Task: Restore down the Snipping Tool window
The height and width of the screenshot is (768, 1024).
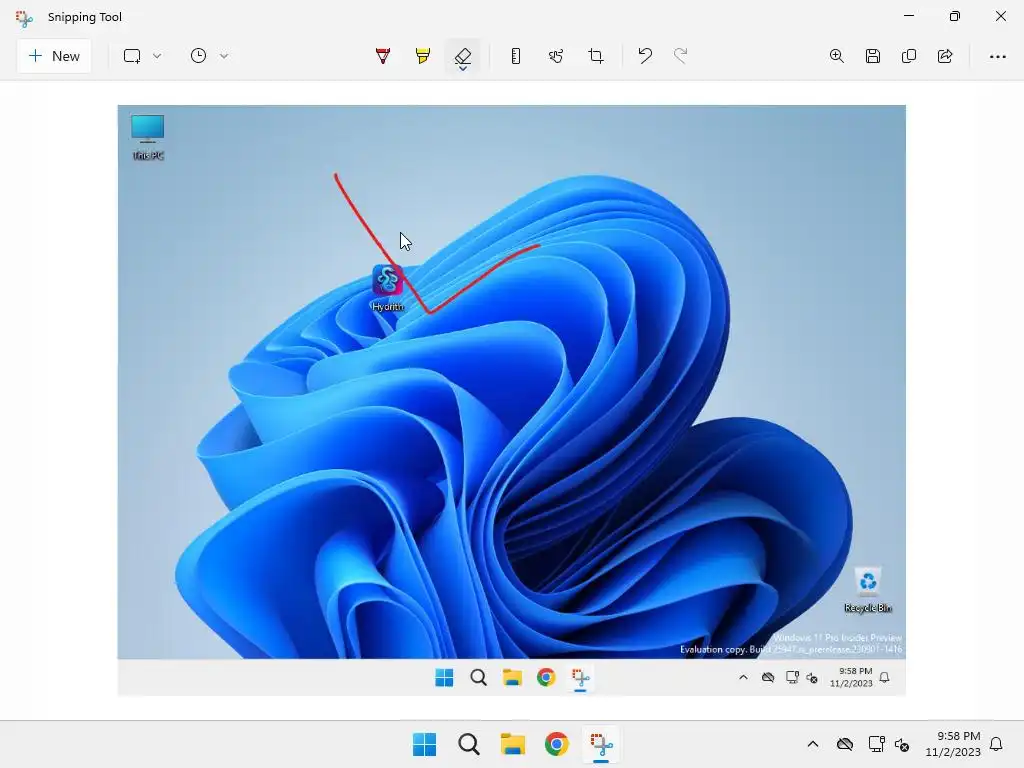Action: point(955,16)
